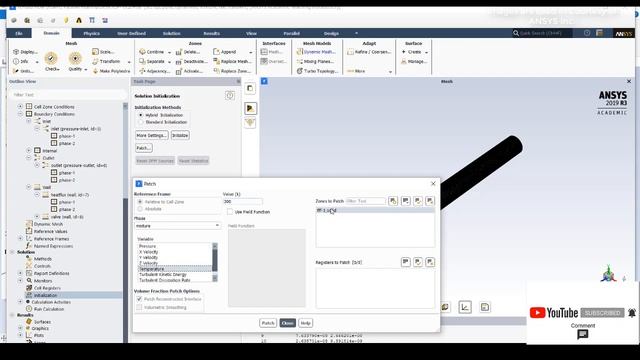
Task: Click the Zones to Patch filter field
Action: tap(365, 201)
